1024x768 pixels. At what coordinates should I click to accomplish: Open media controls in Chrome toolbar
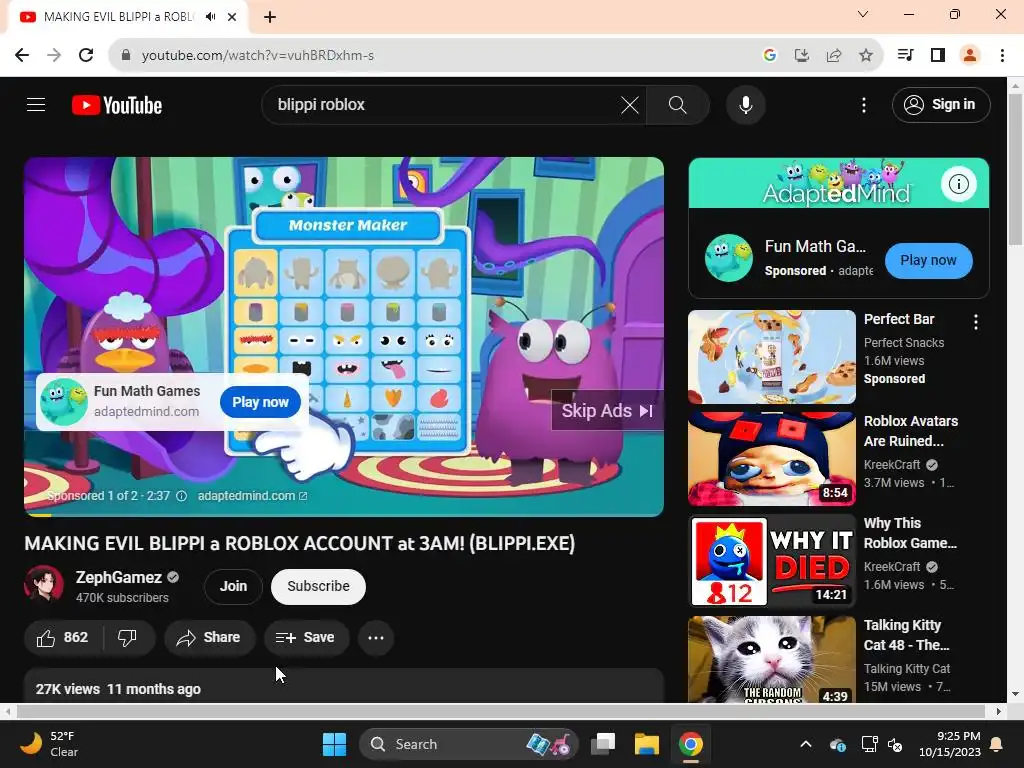(x=905, y=56)
